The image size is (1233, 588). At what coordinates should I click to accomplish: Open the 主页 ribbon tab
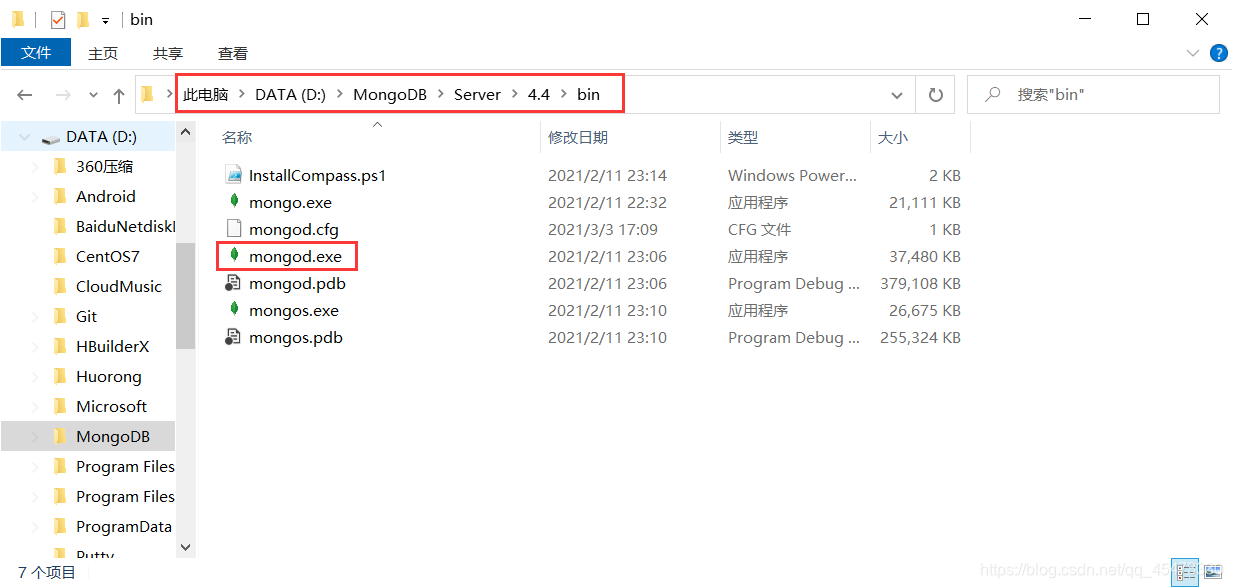(x=103, y=53)
